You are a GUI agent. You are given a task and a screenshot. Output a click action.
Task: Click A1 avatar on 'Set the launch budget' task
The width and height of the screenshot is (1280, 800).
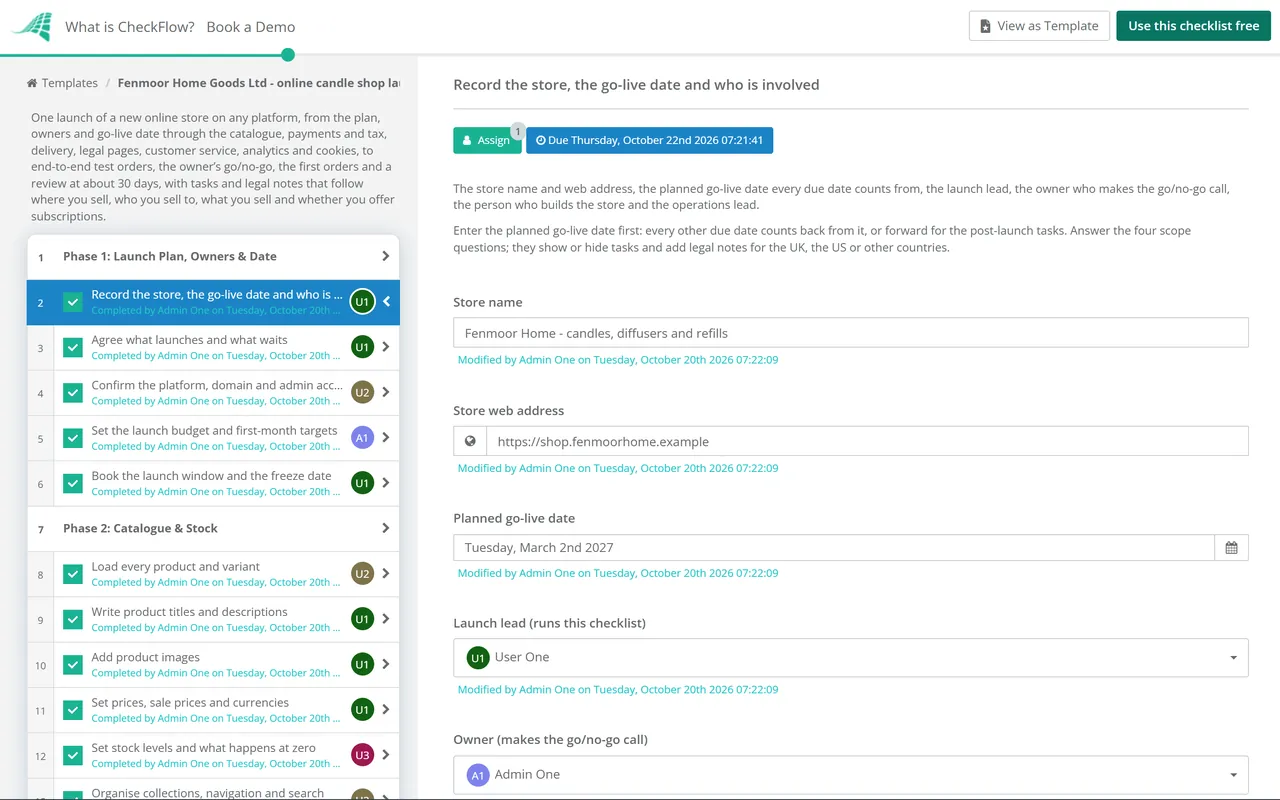[362, 437]
